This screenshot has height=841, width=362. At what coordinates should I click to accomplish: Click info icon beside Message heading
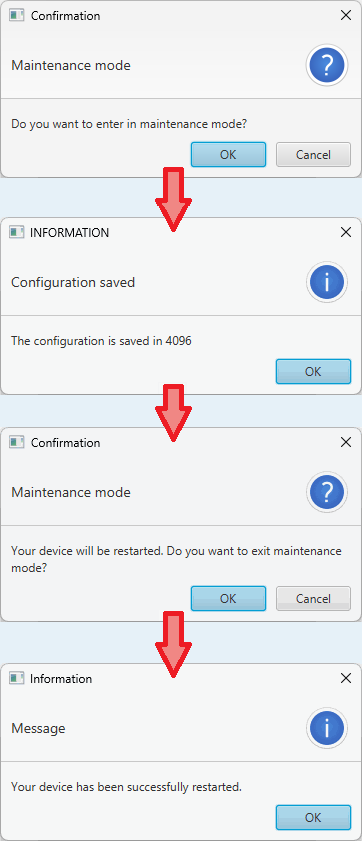(327, 728)
